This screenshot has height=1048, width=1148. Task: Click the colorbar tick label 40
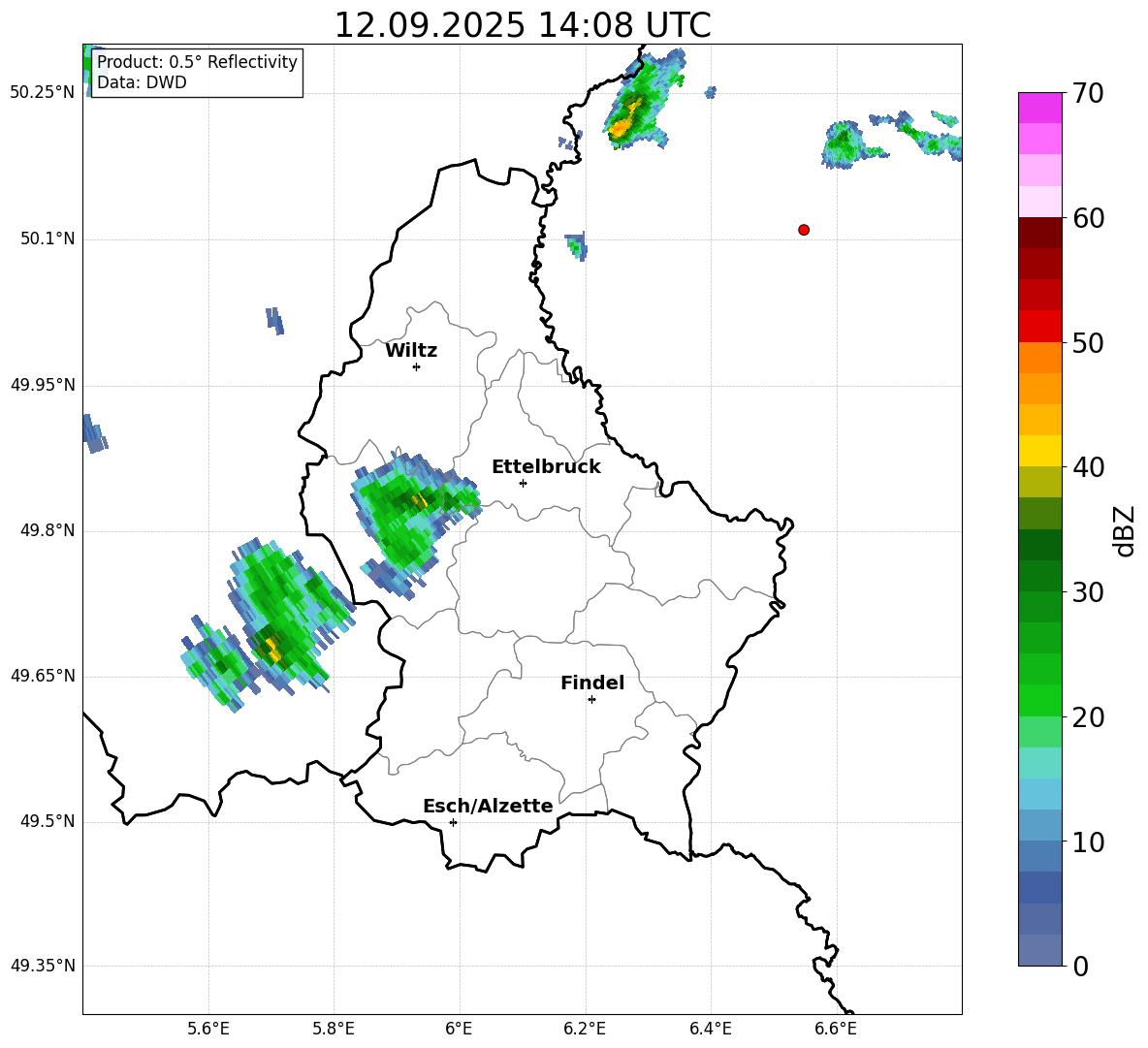1088,467
